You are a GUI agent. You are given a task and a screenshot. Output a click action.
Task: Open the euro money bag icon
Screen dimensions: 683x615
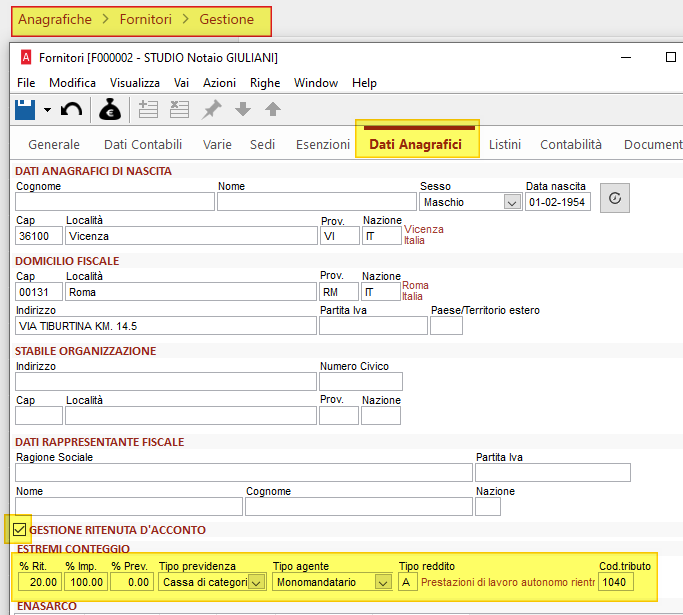click(110, 109)
